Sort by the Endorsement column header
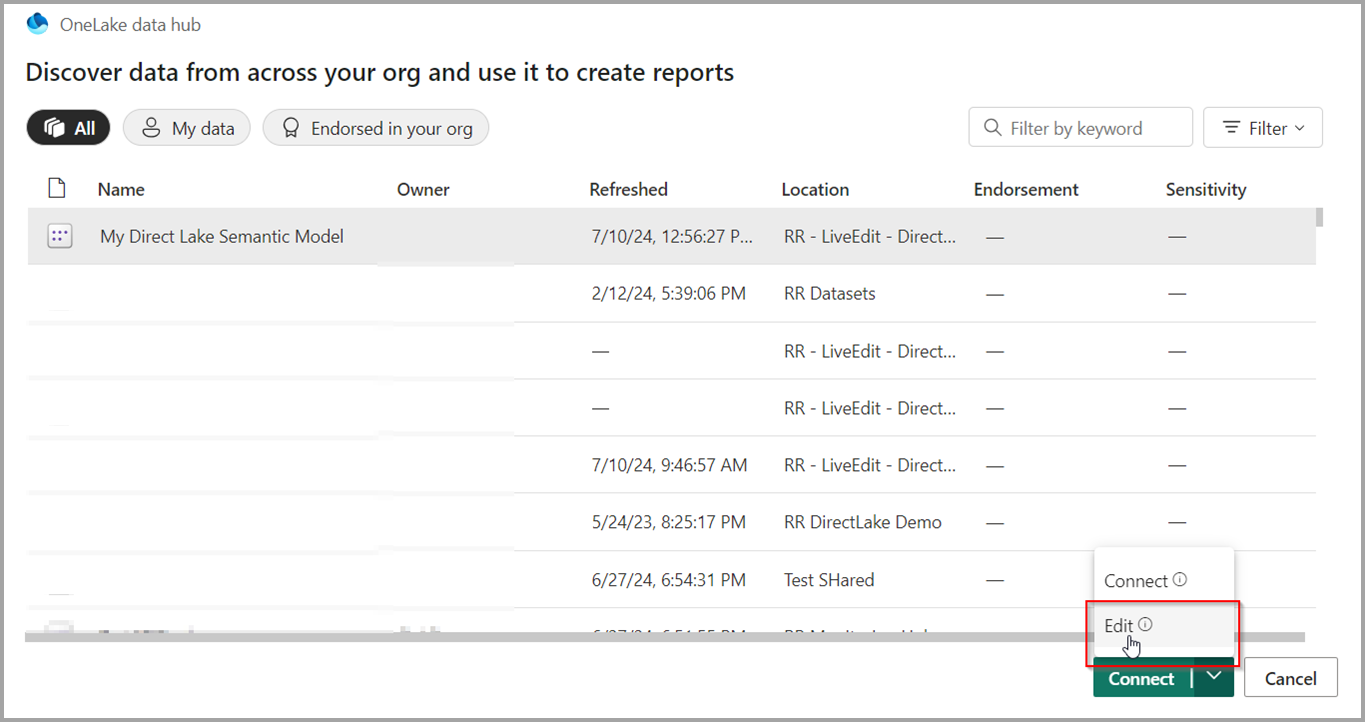Image resolution: width=1365 pixels, height=722 pixels. pos(1026,189)
